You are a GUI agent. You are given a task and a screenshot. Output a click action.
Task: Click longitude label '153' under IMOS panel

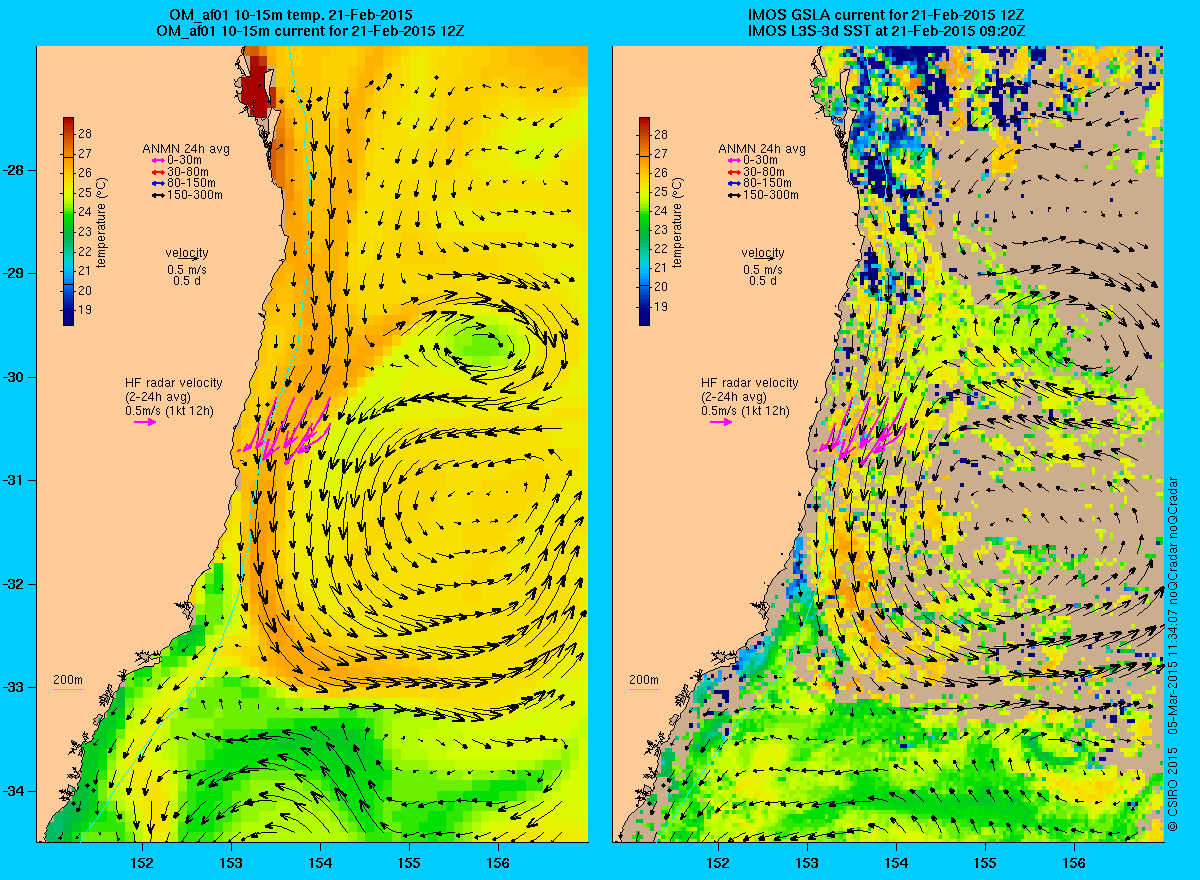pyautogui.click(x=806, y=862)
